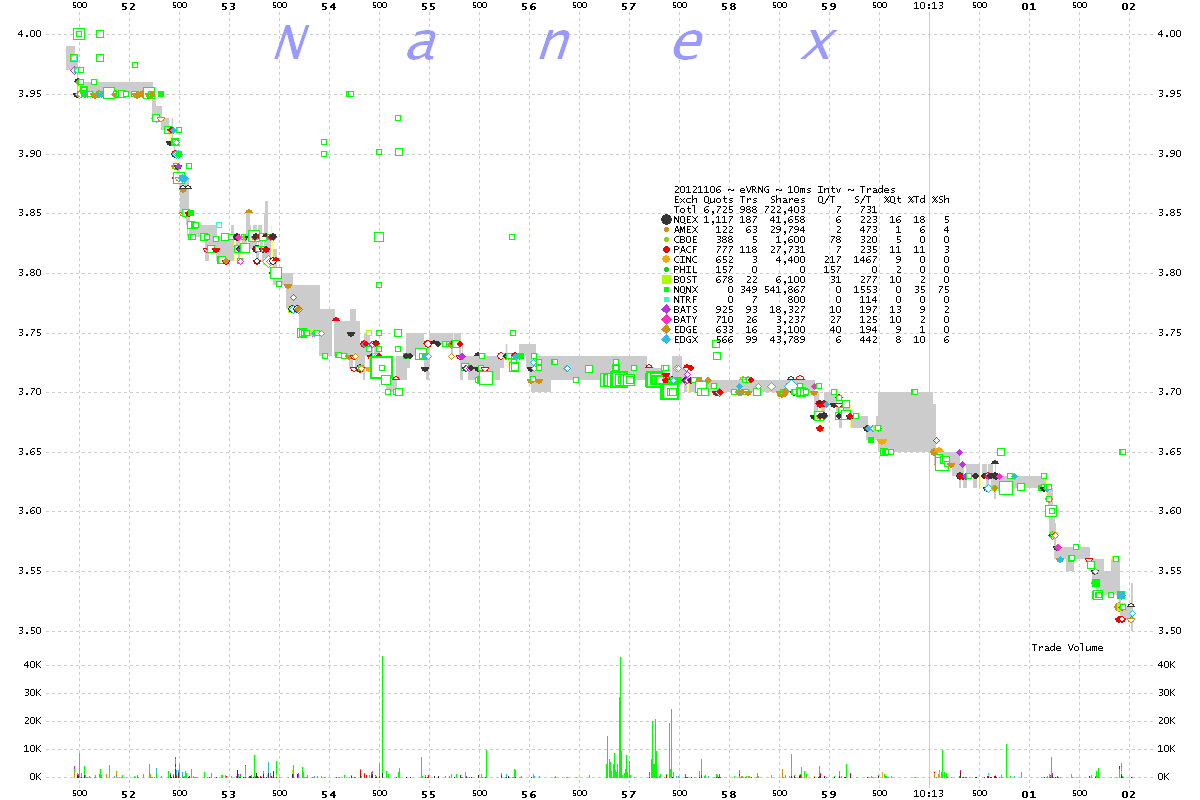
Task: Click the brown dot marker beside AMEX
Action: click(x=666, y=229)
